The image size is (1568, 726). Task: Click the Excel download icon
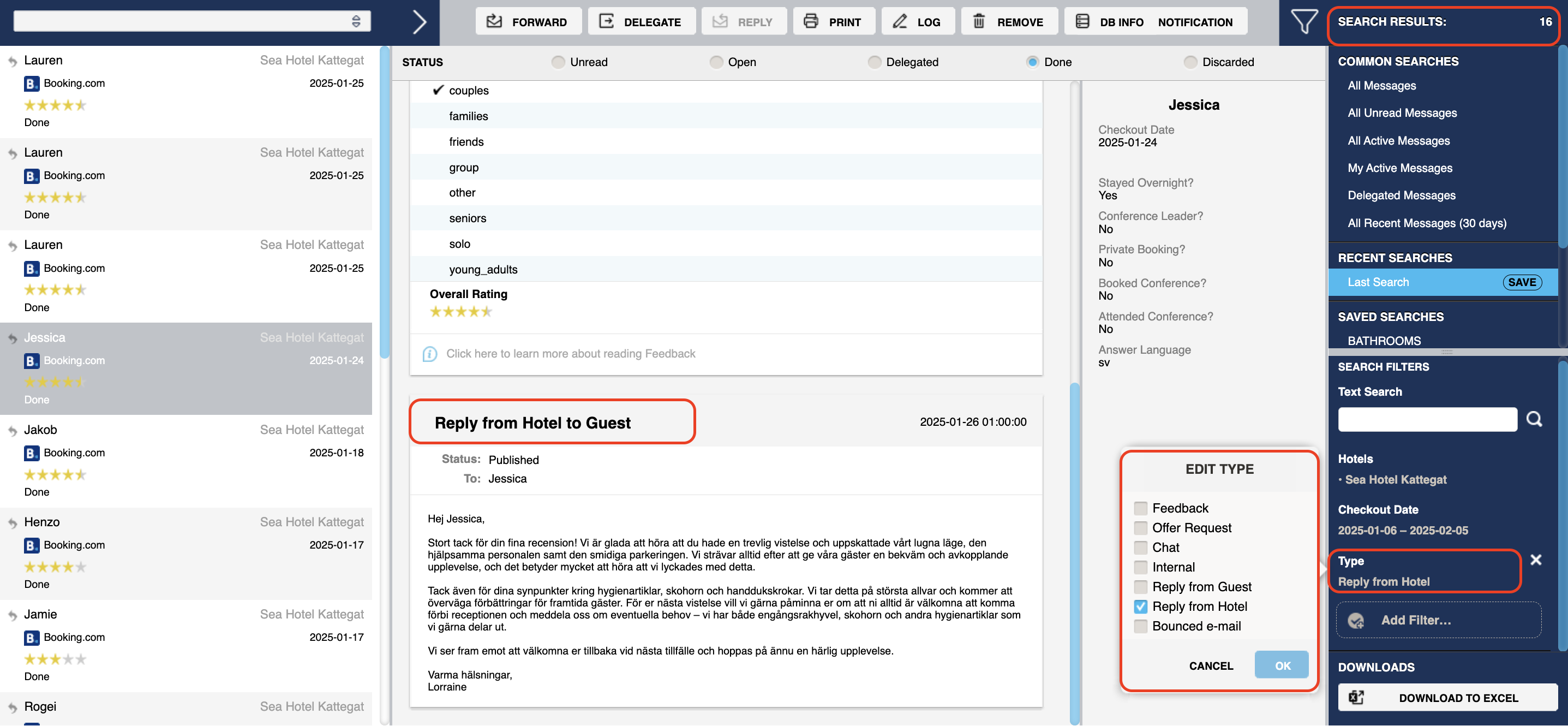[1357, 698]
